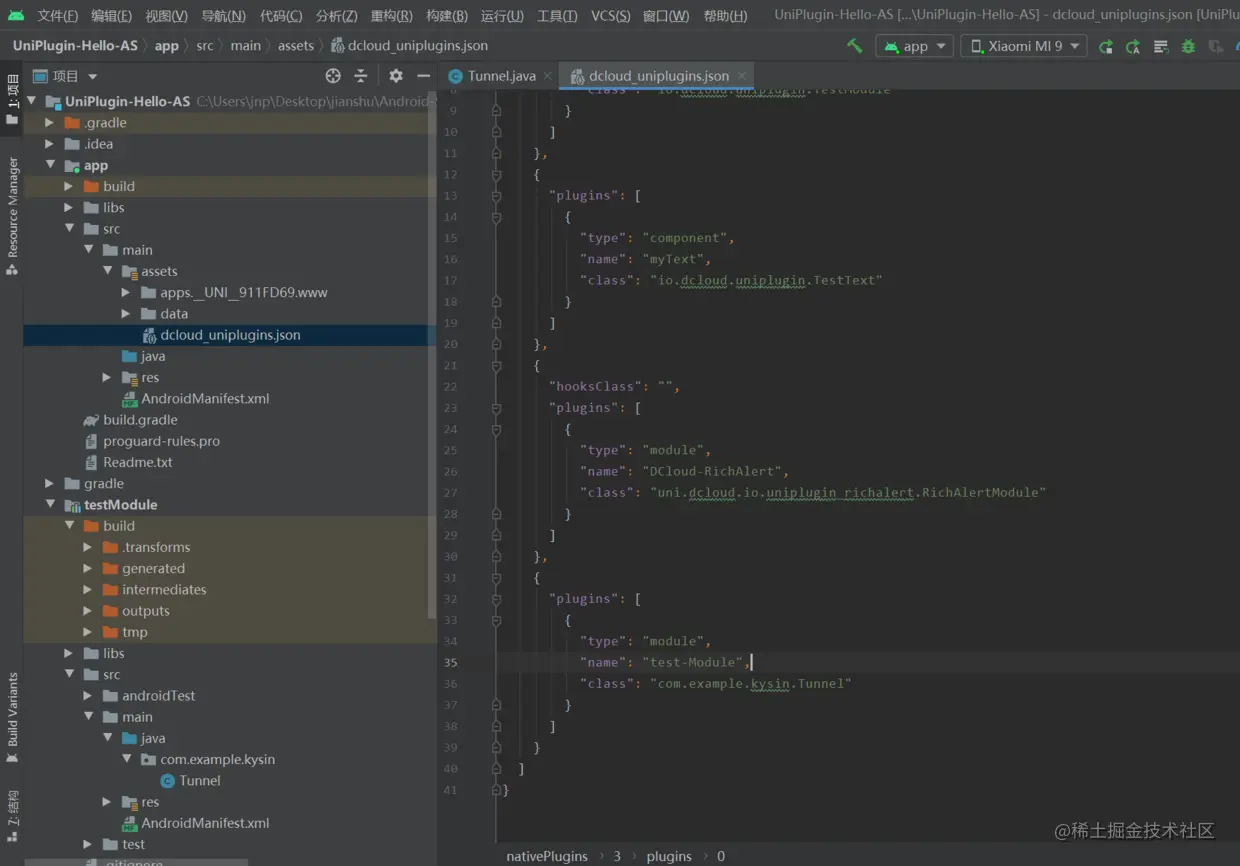The image size is (1240, 866).
Task: Expand the .idea folder
Action: click(x=50, y=143)
